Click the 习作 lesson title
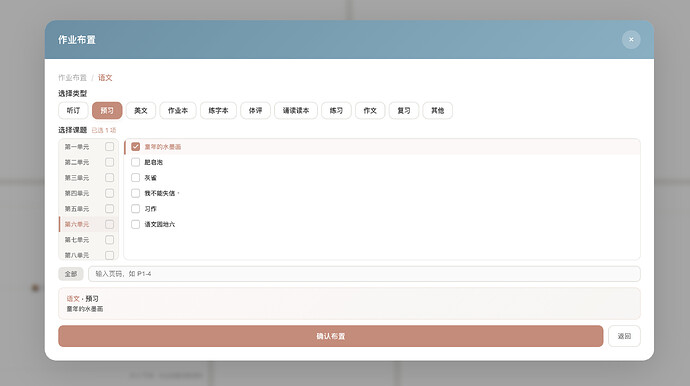This screenshot has height=386, width=690. click(150, 209)
